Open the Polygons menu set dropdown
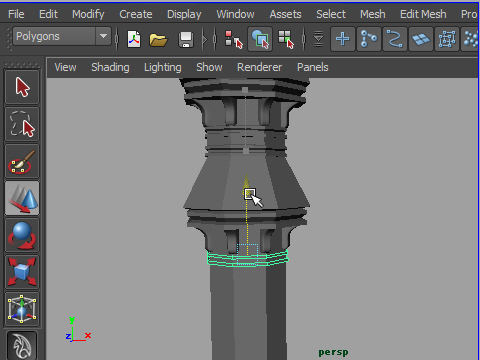480x360 pixels. 62,36
